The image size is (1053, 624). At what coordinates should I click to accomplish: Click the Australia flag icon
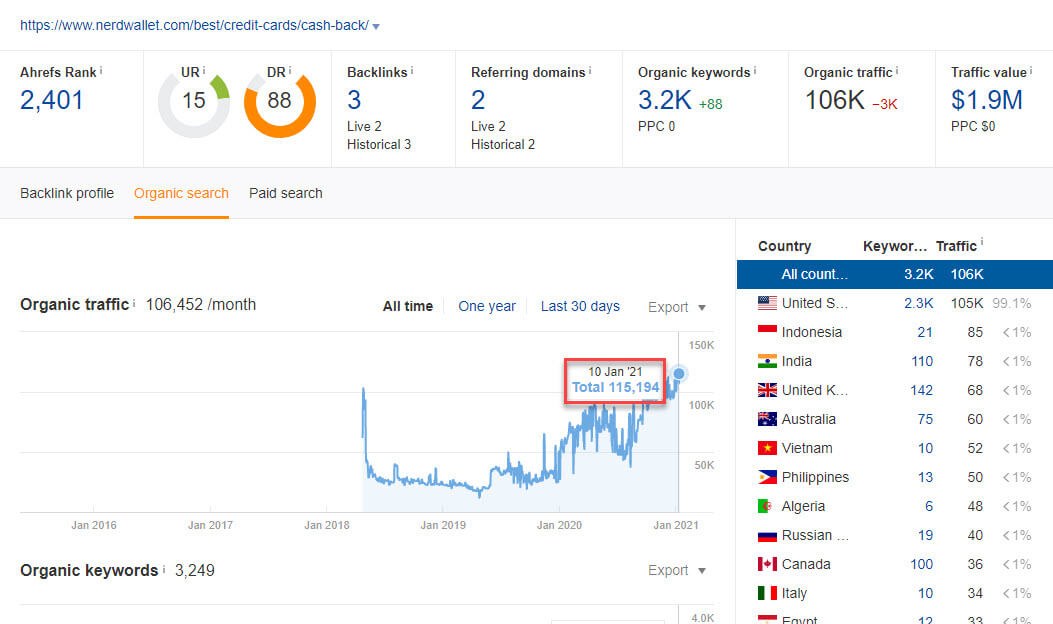pos(767,419)
